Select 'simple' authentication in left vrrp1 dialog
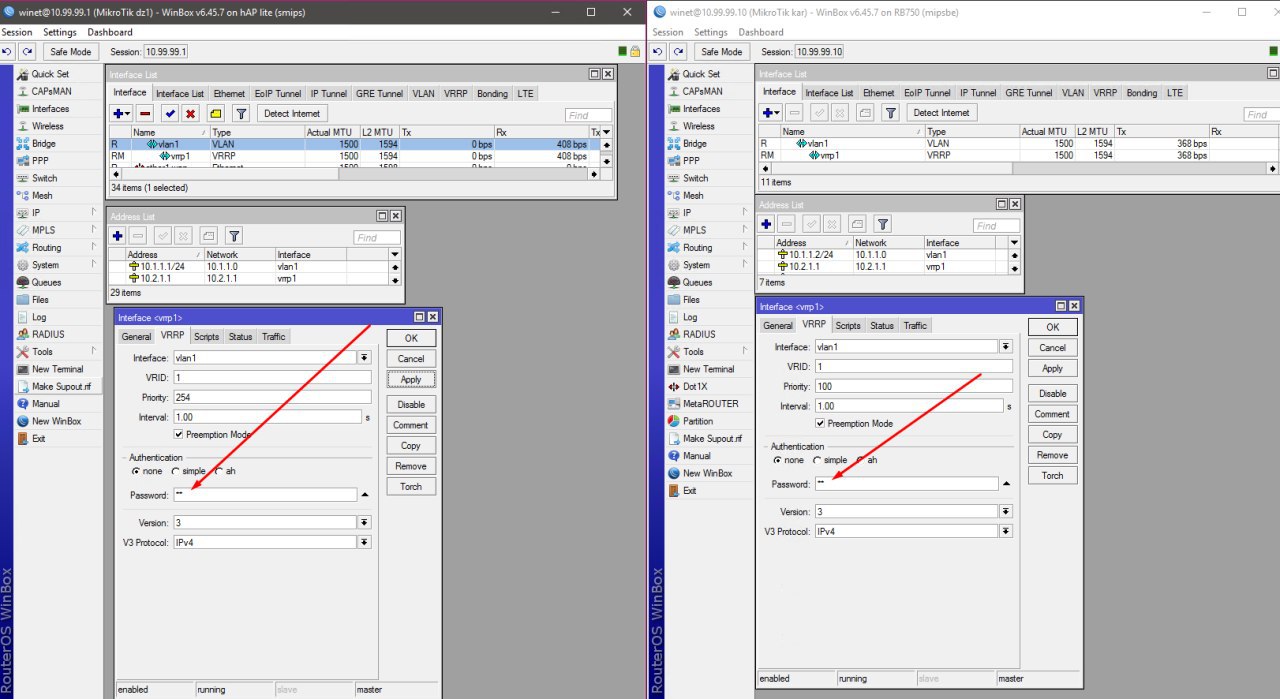 (176, 471)
